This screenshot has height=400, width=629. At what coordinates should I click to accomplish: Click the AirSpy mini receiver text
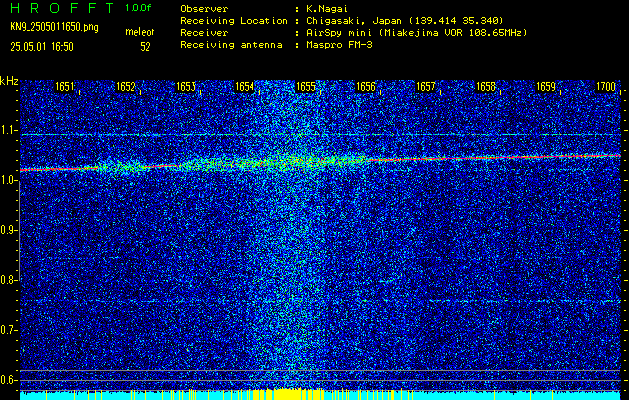coord(416,33)
